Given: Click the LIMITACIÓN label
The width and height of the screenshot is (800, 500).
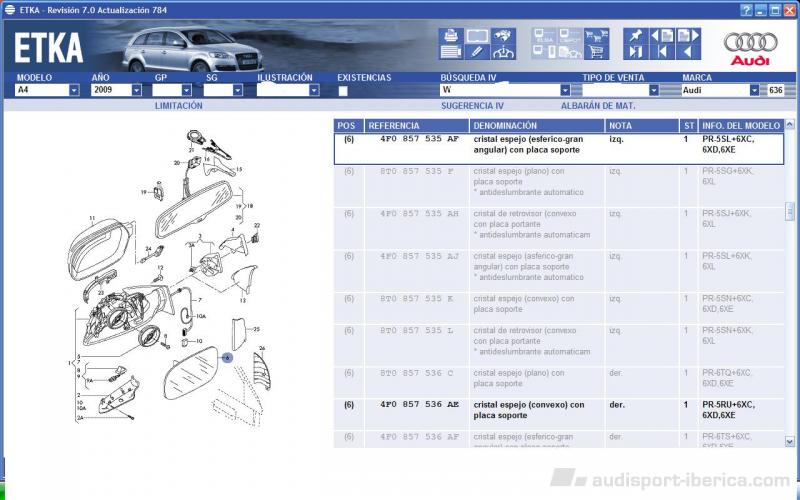Looking at the screenshot, I should click(x=179, y=106).
